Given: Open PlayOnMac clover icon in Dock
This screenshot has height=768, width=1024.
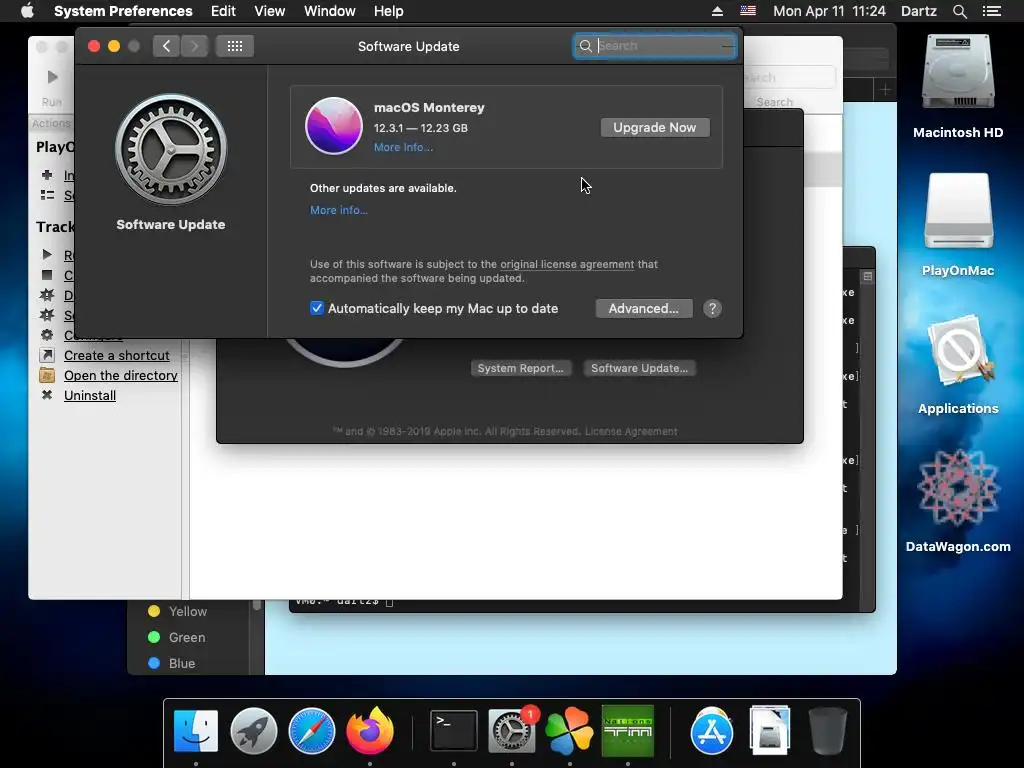Looking at the screenshot, I should pos(569,731).
